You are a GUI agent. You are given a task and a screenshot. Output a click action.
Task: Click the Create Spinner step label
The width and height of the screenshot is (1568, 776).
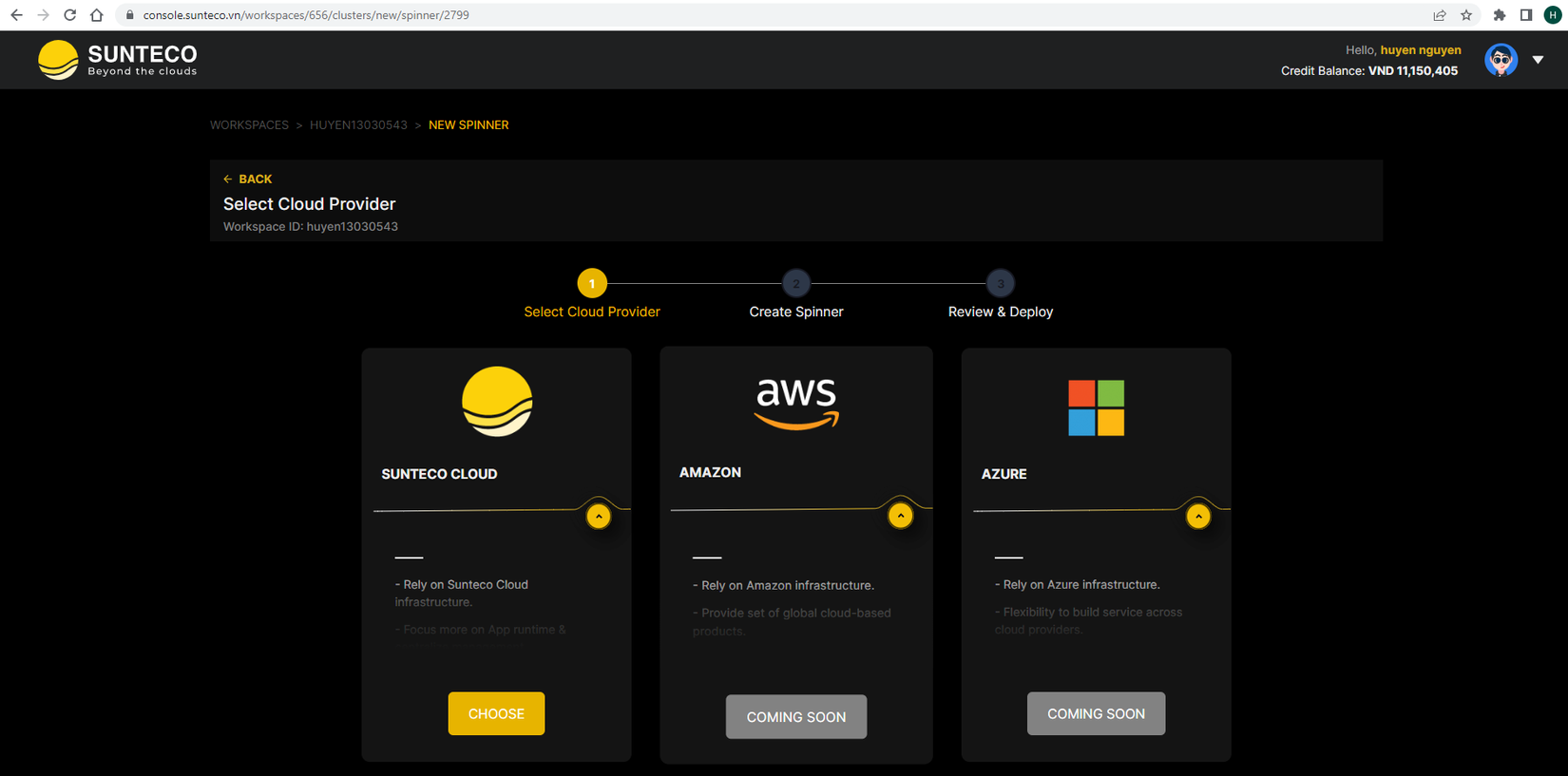[796, 312]
